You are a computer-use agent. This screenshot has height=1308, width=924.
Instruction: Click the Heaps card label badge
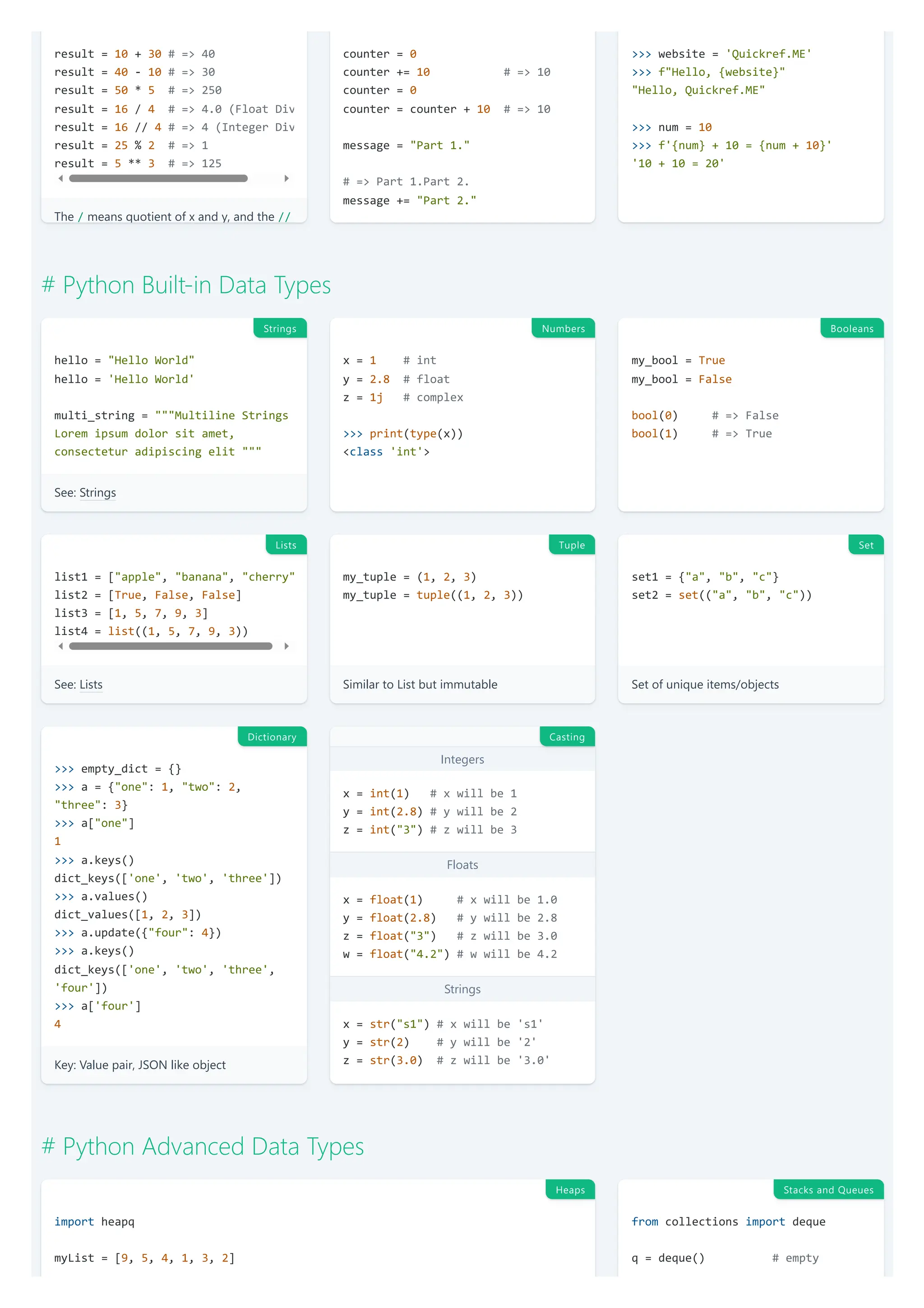pyautogui.click(x=570, y=1190)
